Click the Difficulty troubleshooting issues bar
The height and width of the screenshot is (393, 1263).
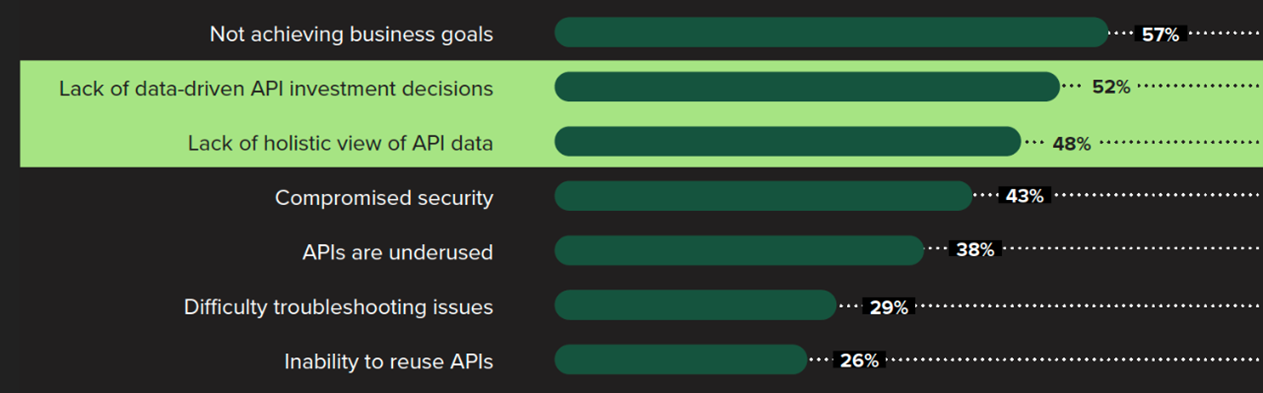point(696,305)
